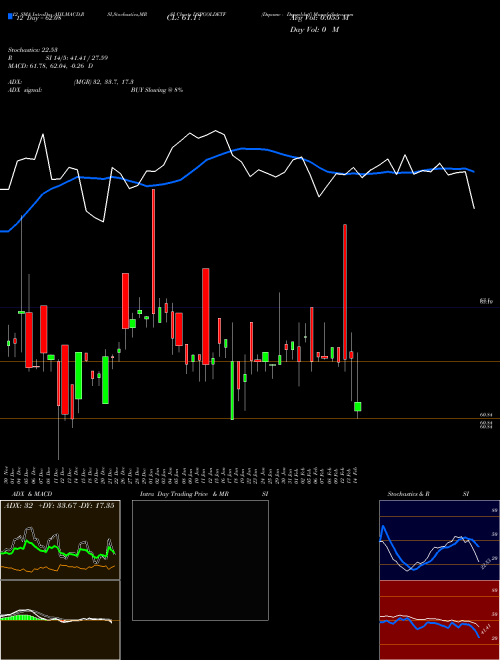This screenshot has width=500, height=660.
Task: Click the 'Stochastics & R' panel title
Action: pyautogui.click(x=409, y=494)
